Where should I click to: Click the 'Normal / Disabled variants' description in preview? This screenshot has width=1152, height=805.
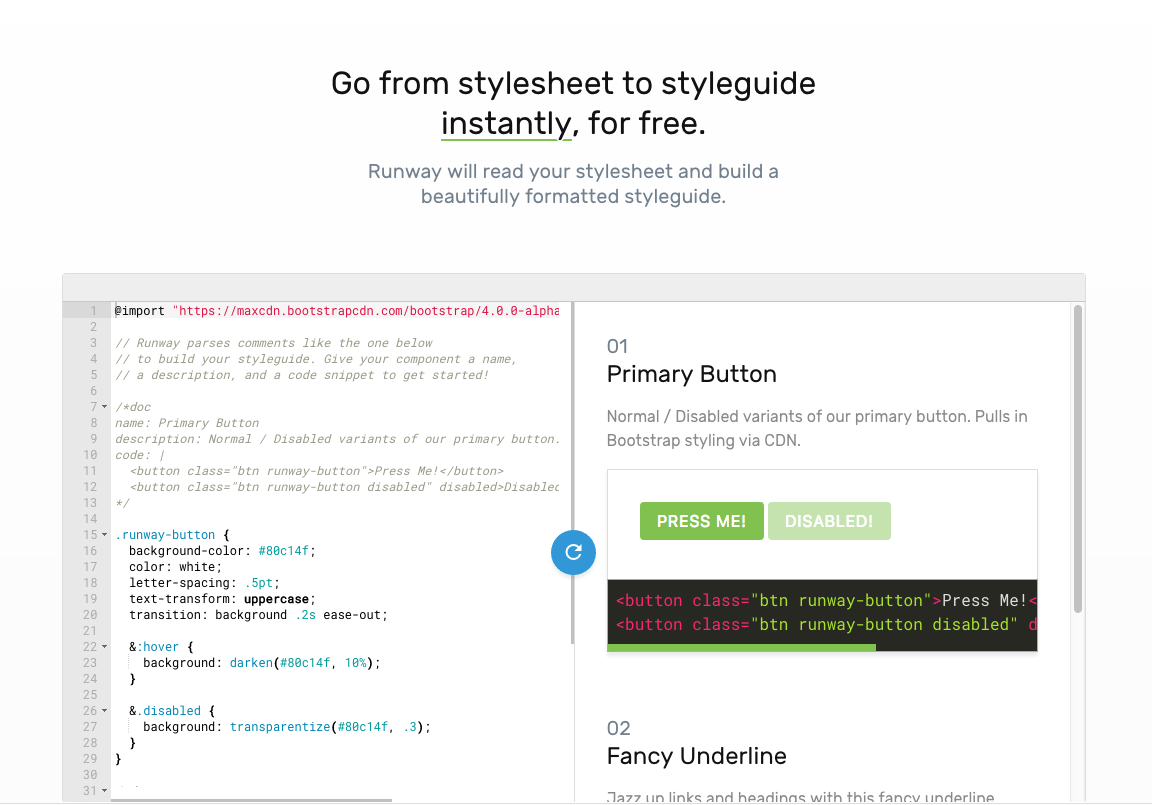tap(817, 429)
